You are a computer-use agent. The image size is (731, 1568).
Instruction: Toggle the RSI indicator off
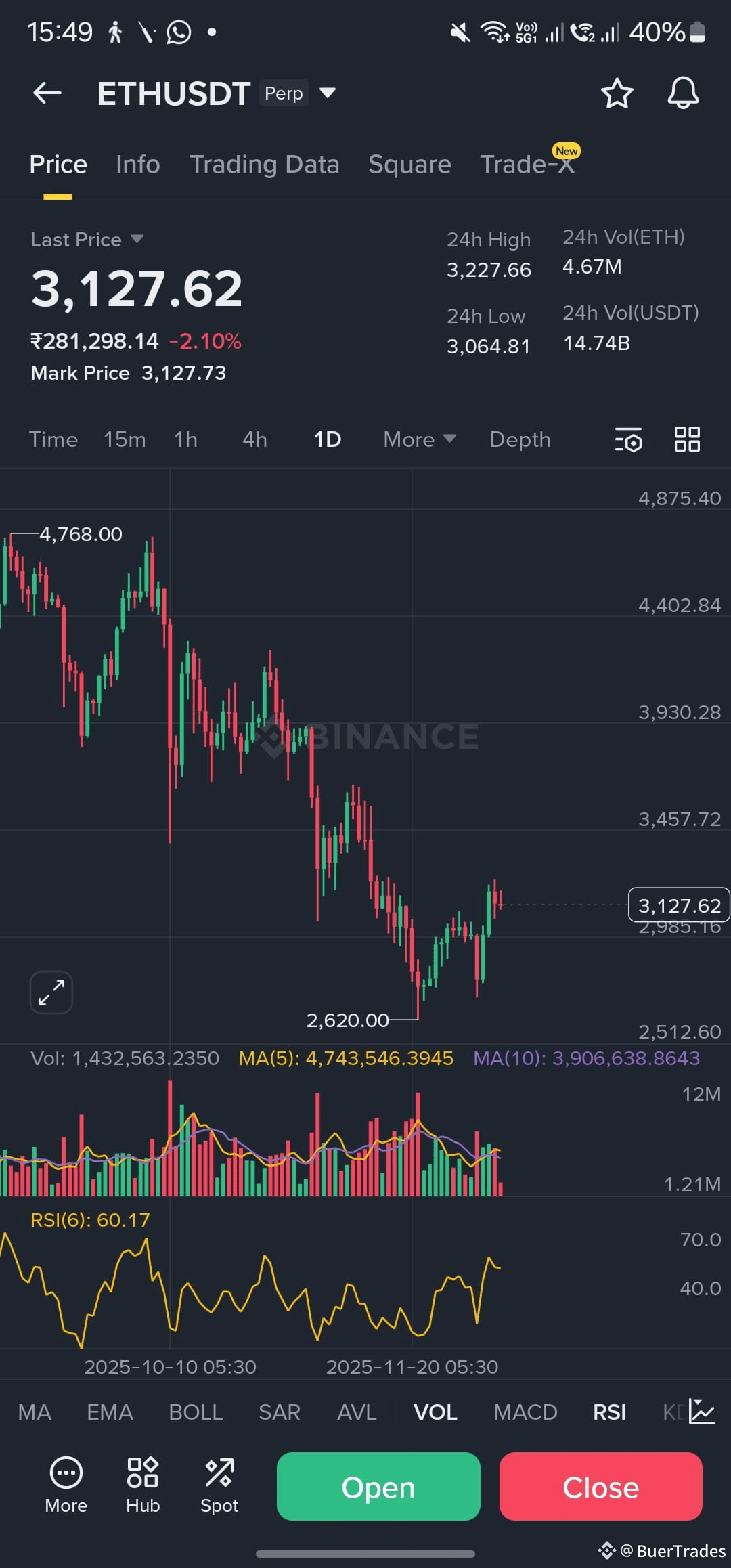[609, 1412]
